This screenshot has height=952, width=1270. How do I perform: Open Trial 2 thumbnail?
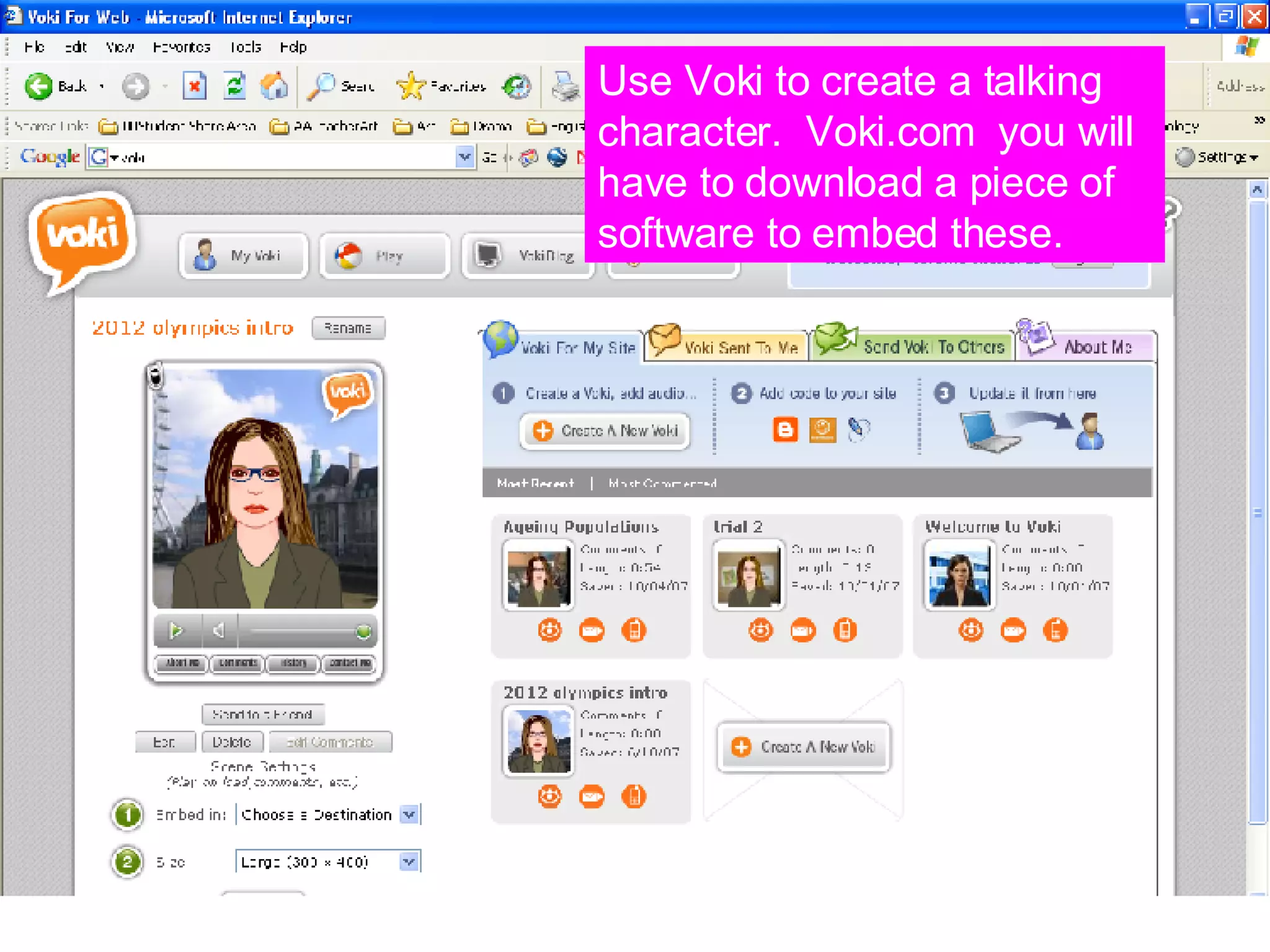[748, 575]
